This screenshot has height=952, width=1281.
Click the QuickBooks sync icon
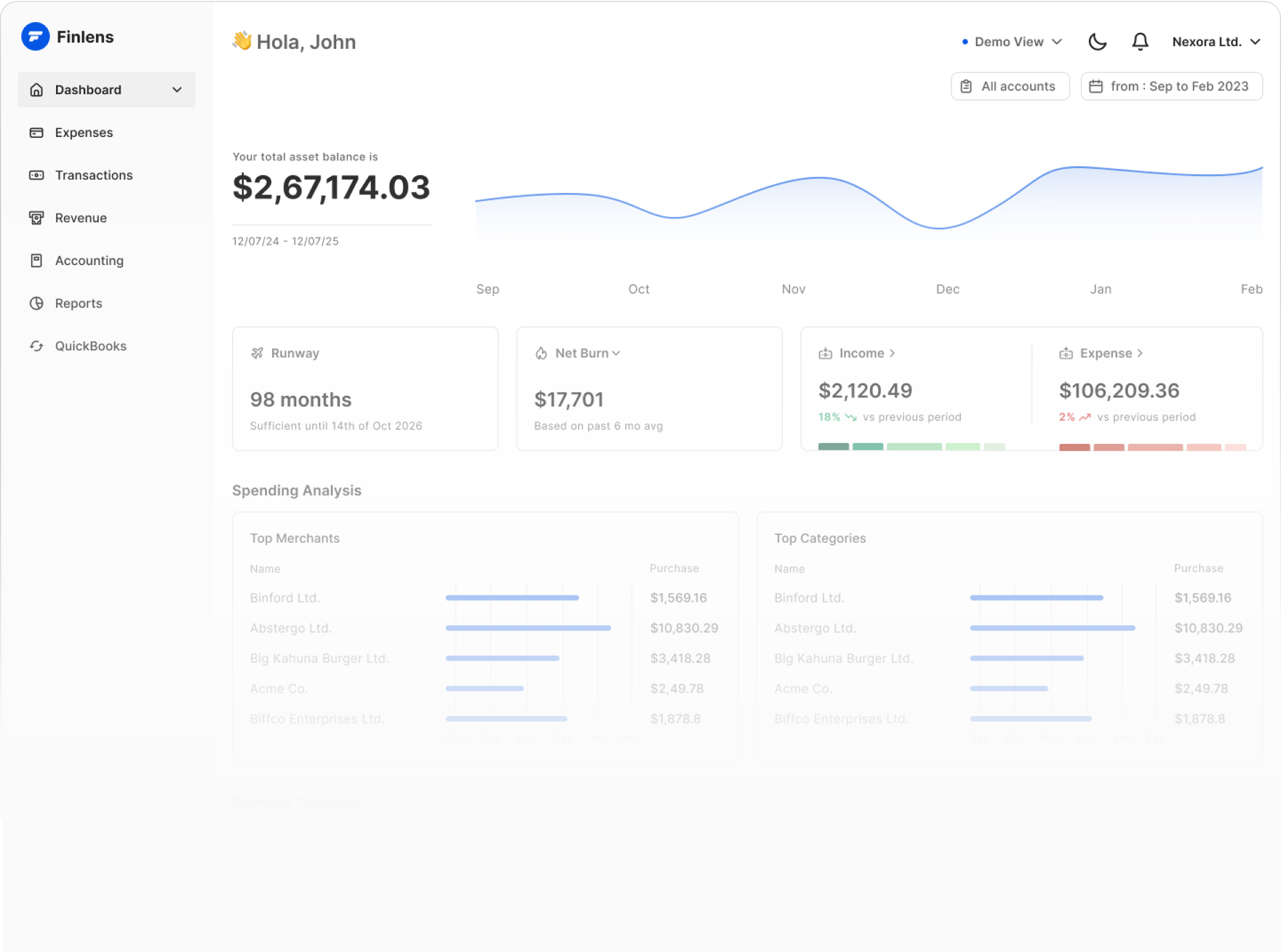point(36,346)
